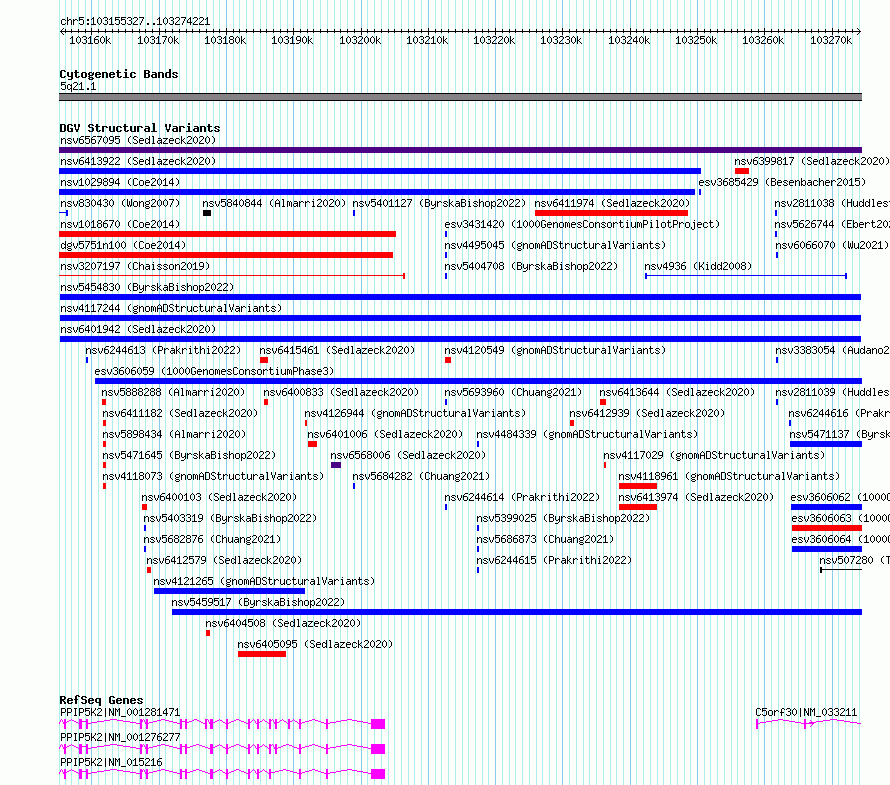Click the red nsv6411974 variant bar

point(611,213)
